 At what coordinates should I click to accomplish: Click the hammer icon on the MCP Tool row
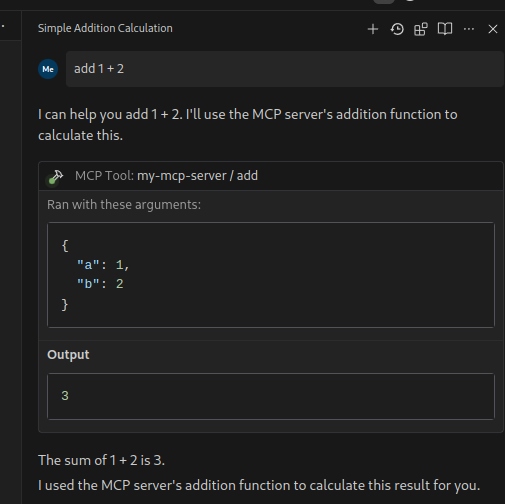pyautogui.click(x=56, y=176)
